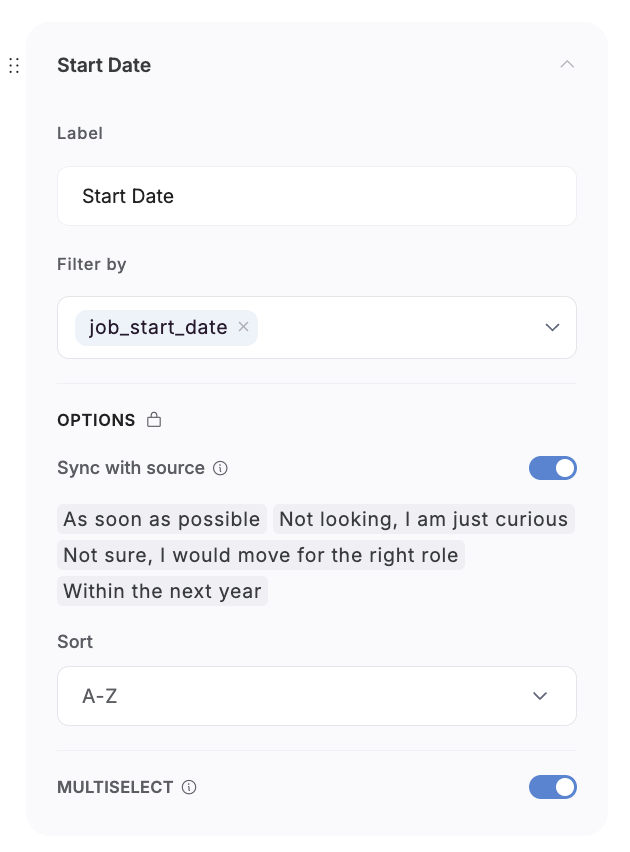
Task: Click the lock icon next to Options
Action: coord(154,420)
